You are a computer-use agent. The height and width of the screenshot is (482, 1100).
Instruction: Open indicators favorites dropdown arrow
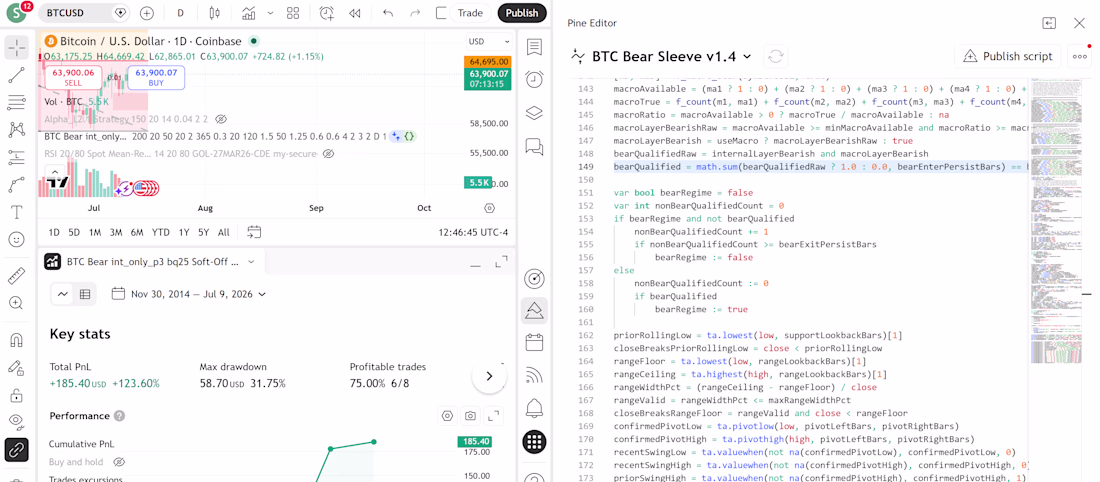tap(271, 13)
